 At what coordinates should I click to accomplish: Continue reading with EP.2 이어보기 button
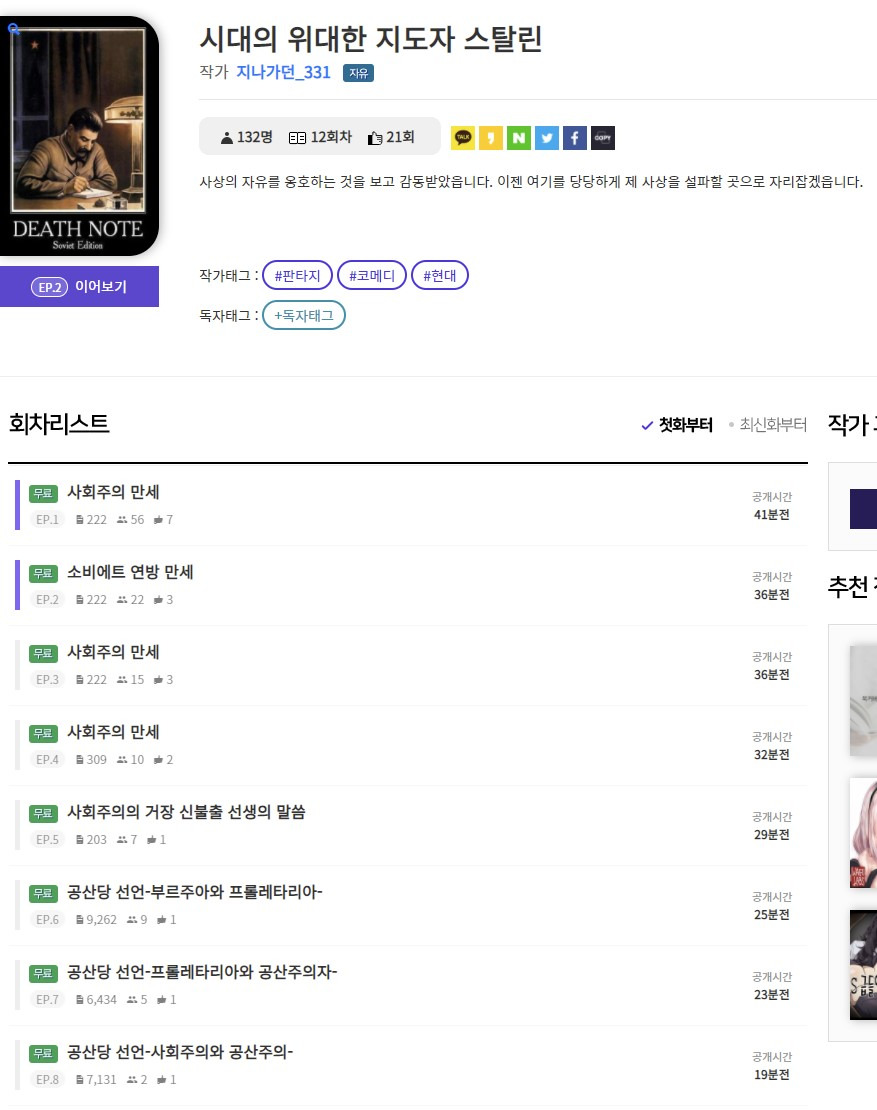tap(79, 287)
